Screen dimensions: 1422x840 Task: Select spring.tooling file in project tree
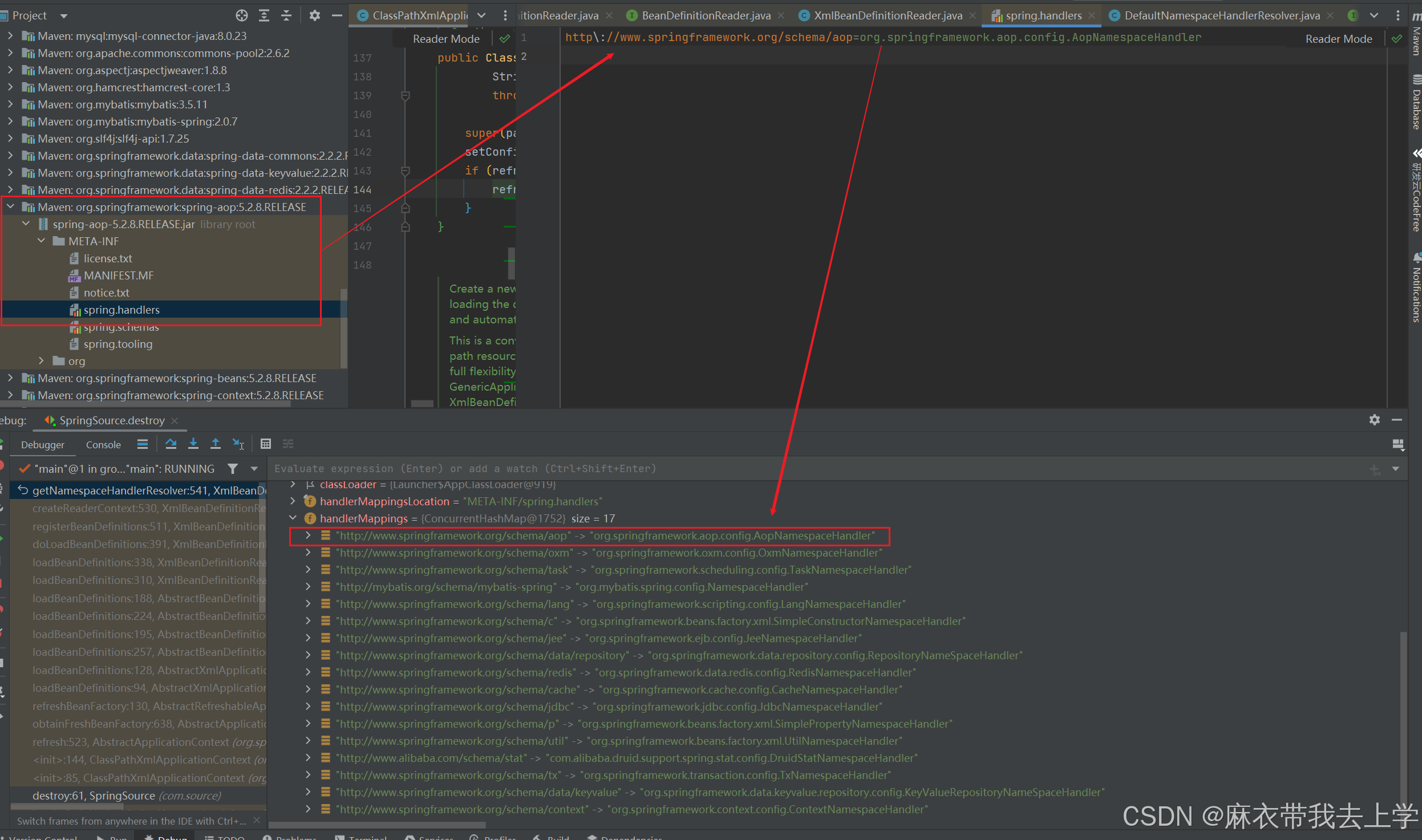pos(118,344)
